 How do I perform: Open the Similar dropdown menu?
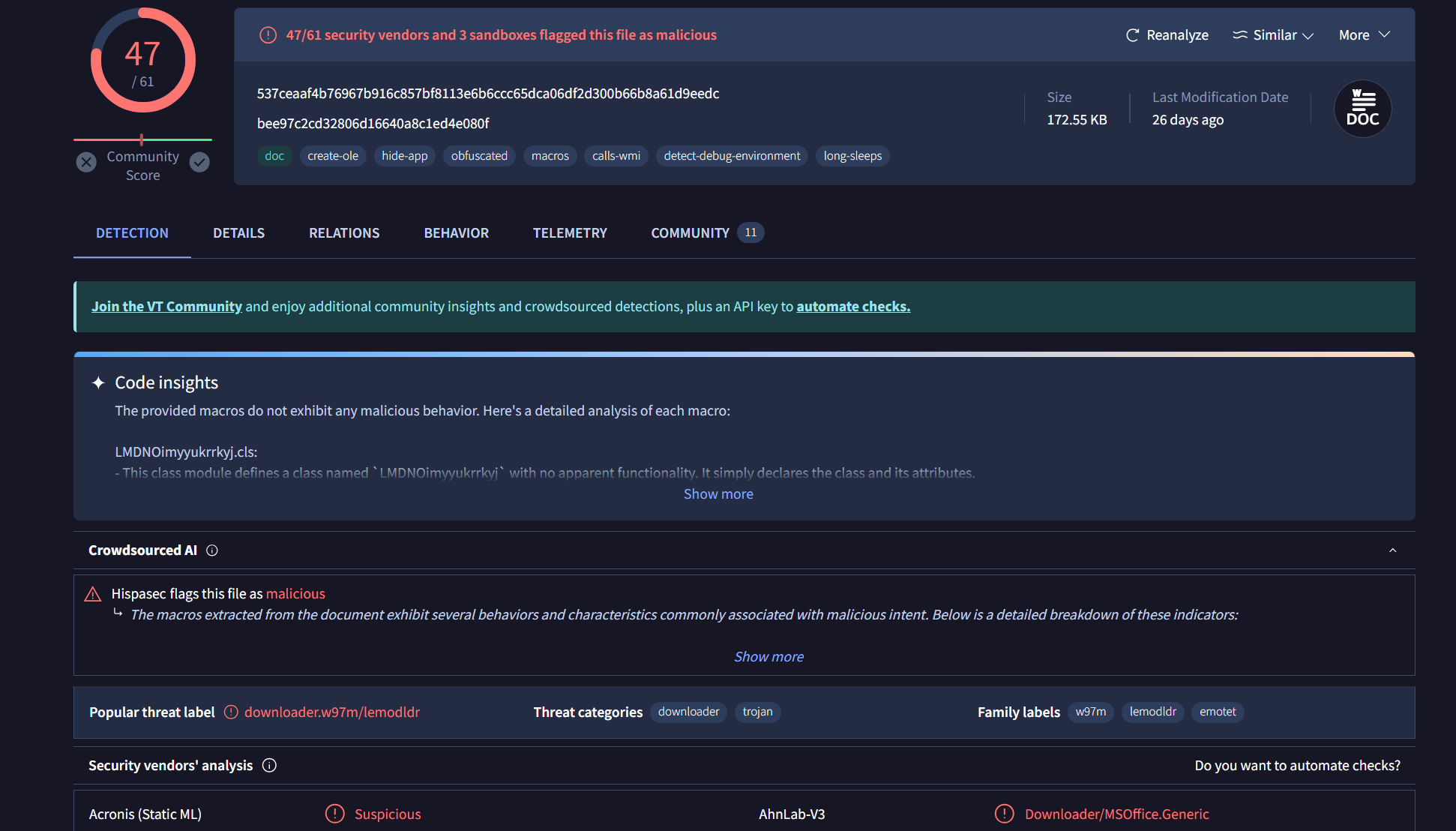[x=1273, y=35]
